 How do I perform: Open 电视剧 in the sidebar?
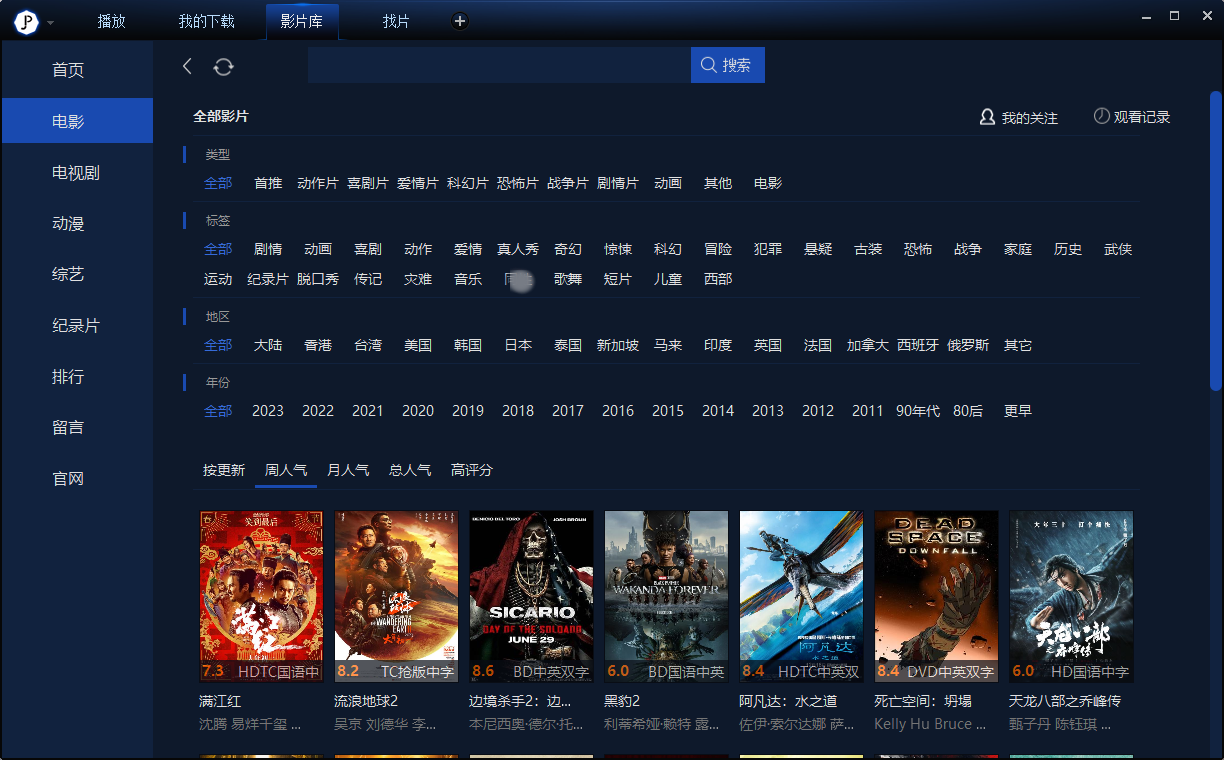[76, 173]
